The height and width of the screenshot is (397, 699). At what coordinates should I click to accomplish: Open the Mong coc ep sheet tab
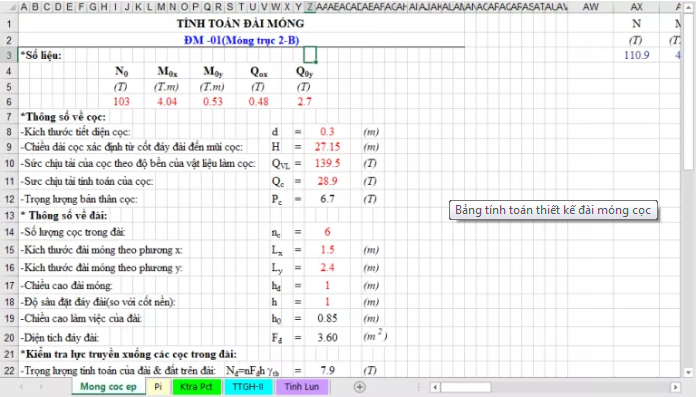[108, 387]
